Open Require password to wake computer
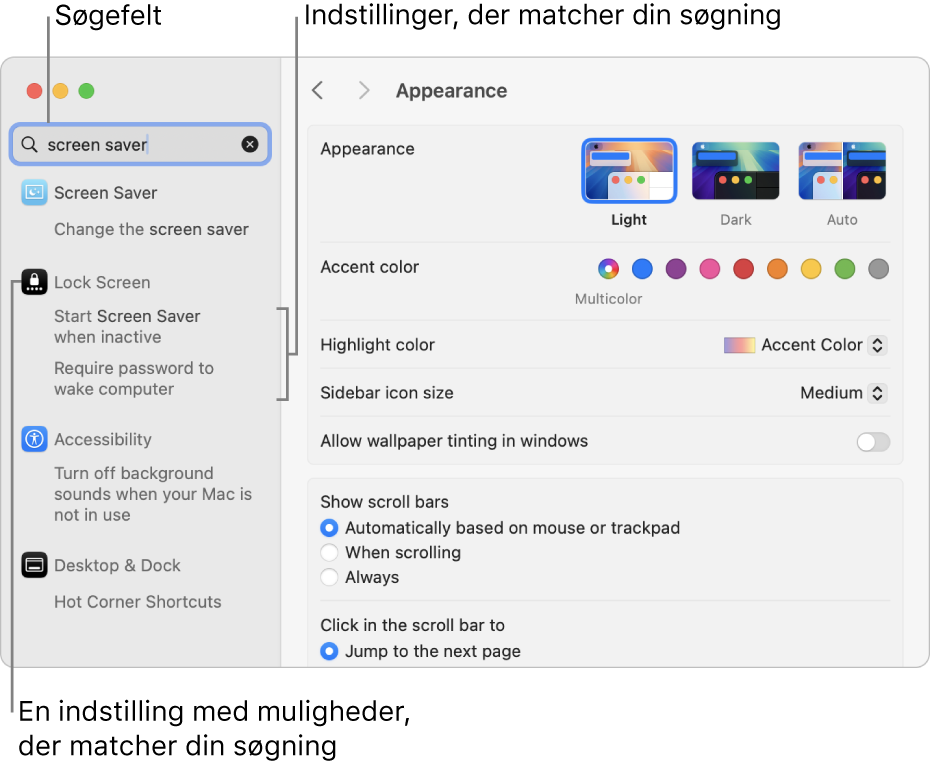Viewport: 931px width, 769px height. (133, 378)
